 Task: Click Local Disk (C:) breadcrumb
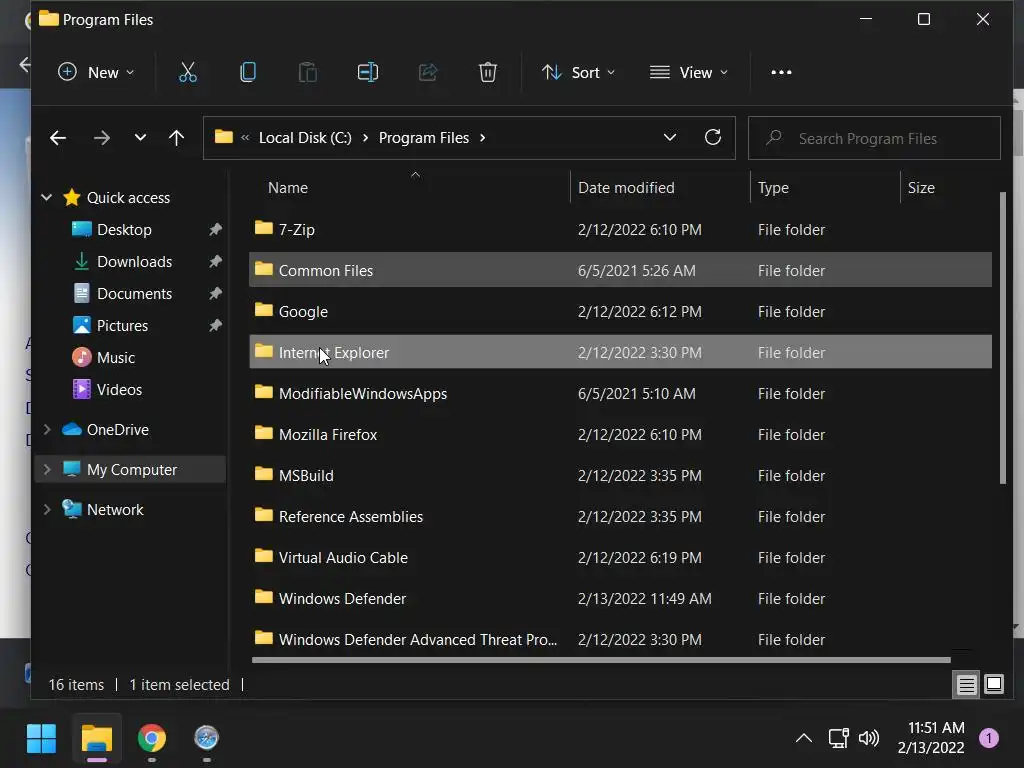point(305,138)
